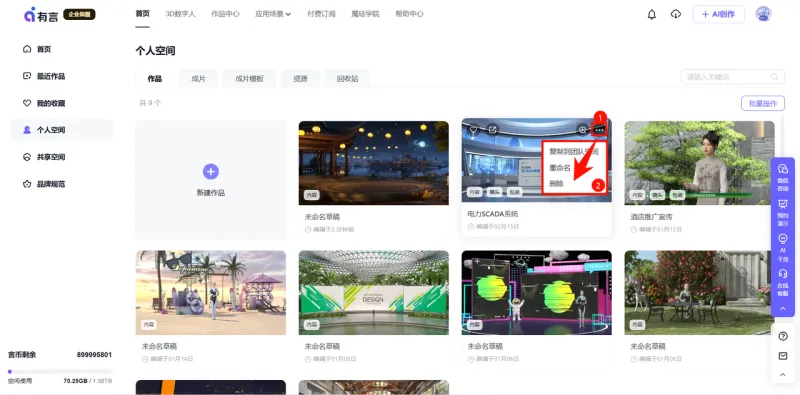Click the search magnifier icon

[774, 77]
